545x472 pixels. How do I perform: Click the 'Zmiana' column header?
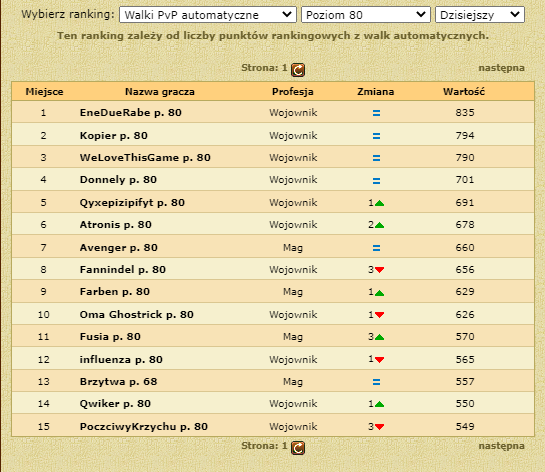click(376, 92)
